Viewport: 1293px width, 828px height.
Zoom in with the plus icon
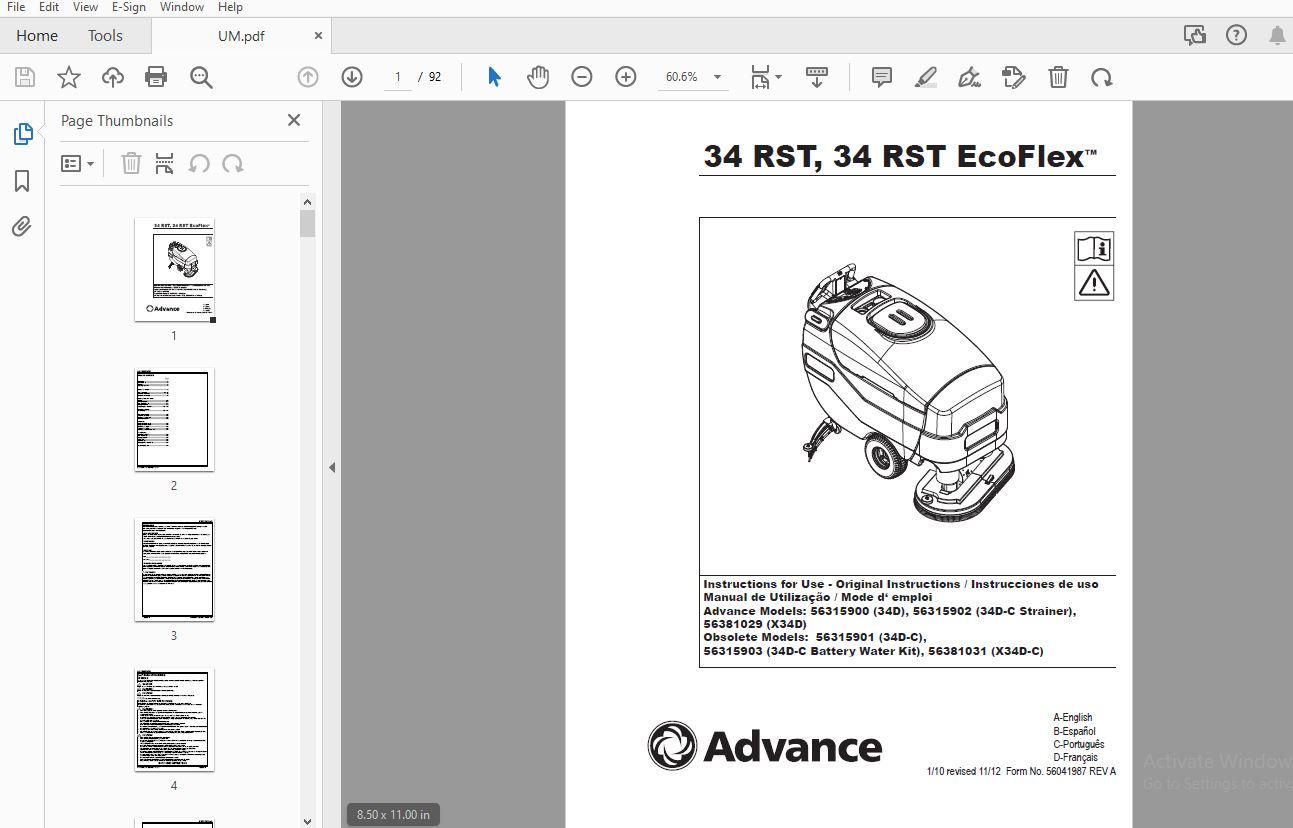pyautogui.click(x=626, y=77)
